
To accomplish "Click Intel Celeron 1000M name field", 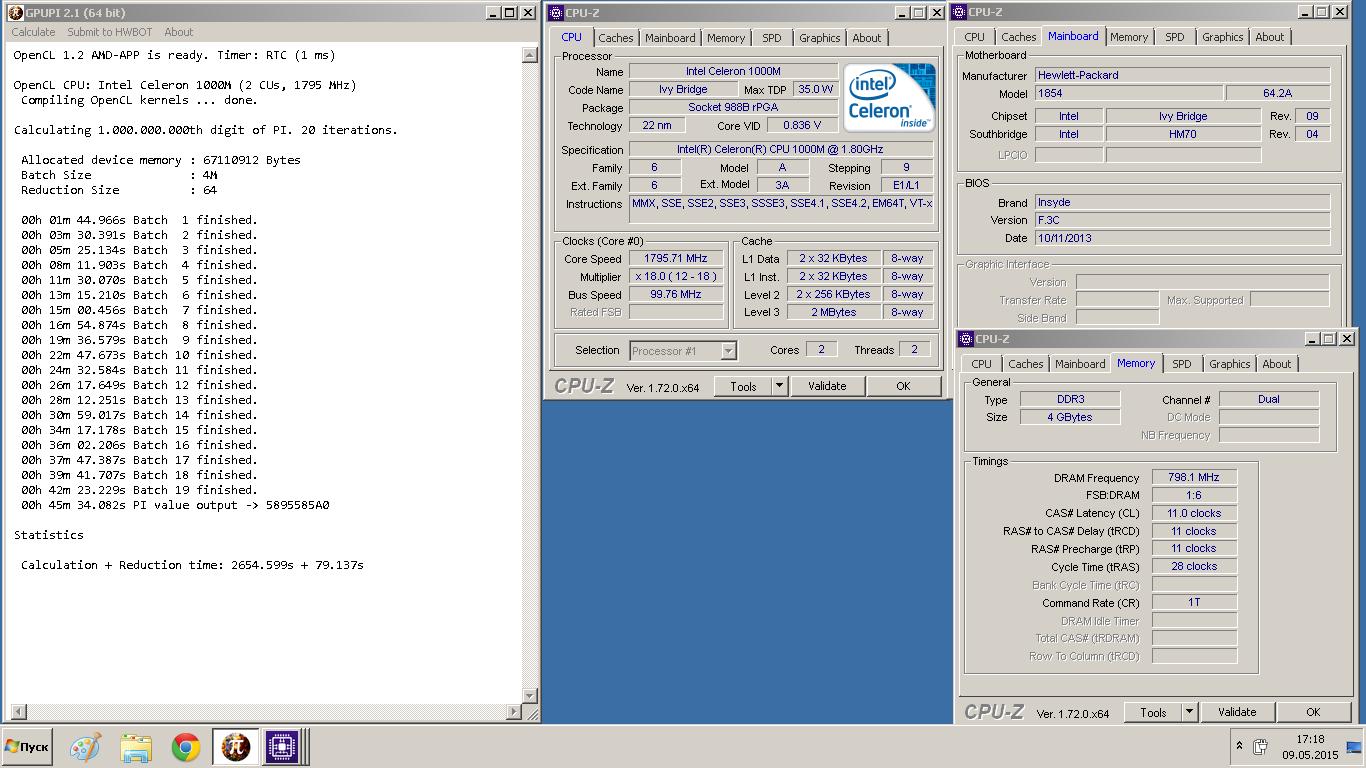I will (733, 71).
